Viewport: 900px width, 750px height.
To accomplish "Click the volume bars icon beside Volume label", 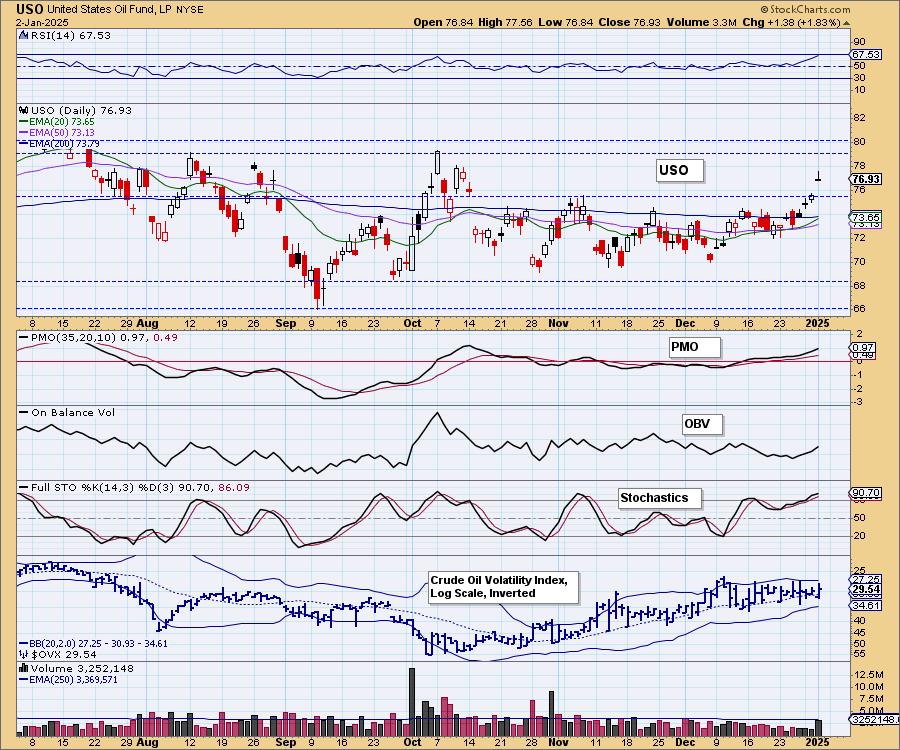I will [24, 668].
